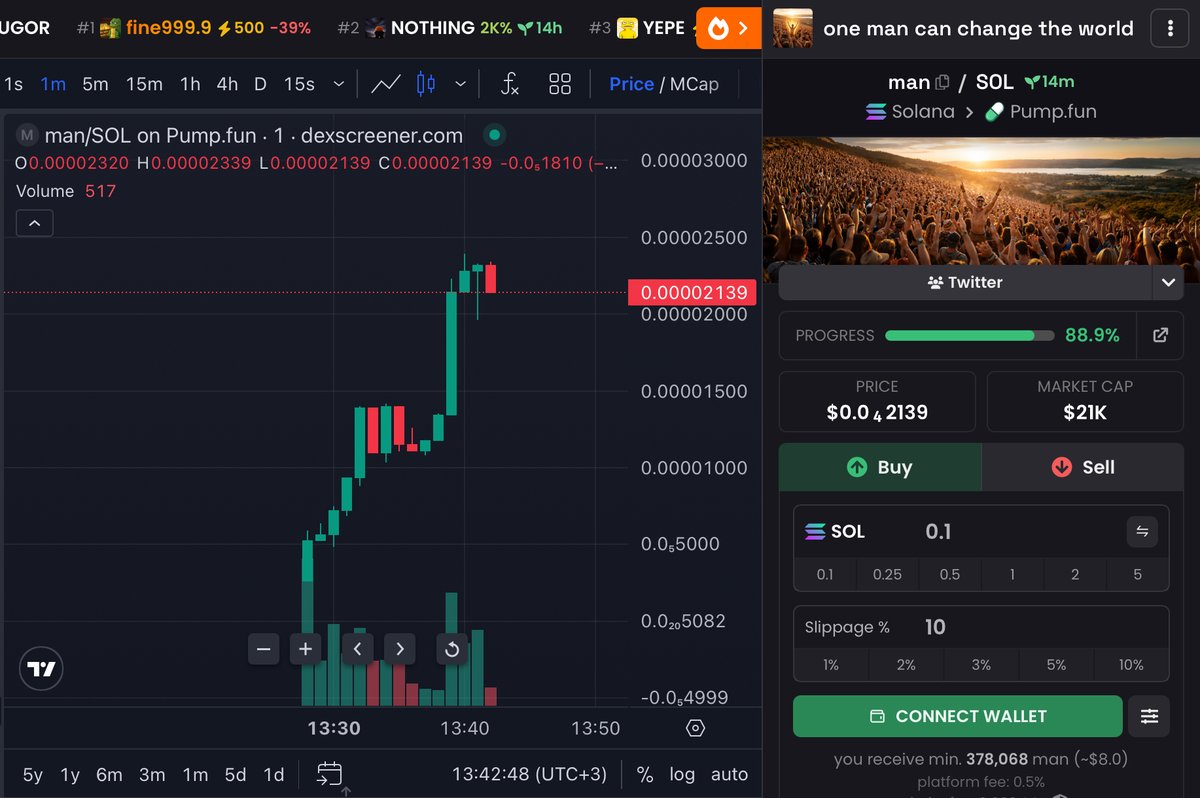Click the bonding progress bar
This screenshot has height=798, width=1200.
click(970, 335)
